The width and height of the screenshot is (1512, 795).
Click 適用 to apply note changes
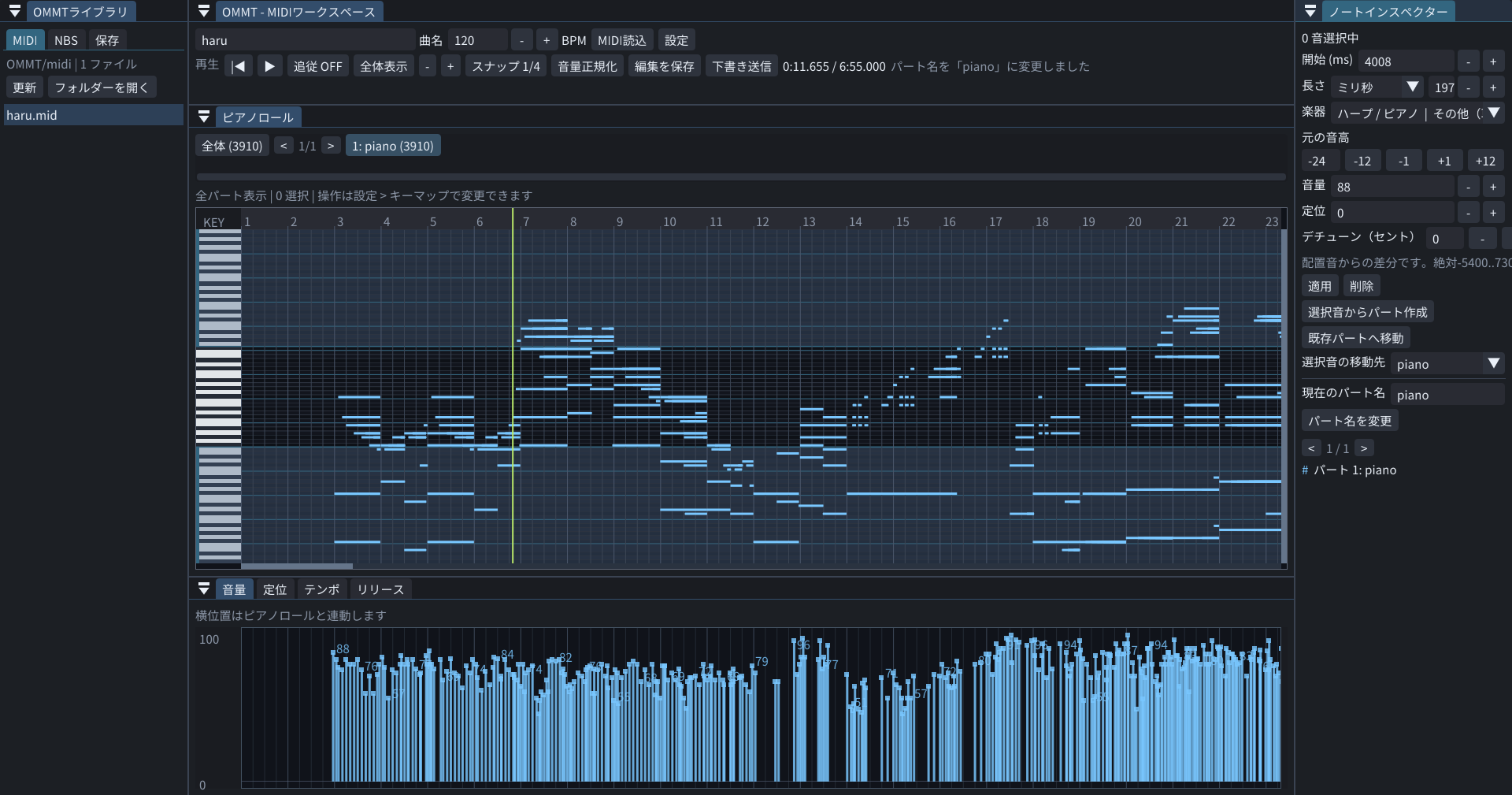1320,286
